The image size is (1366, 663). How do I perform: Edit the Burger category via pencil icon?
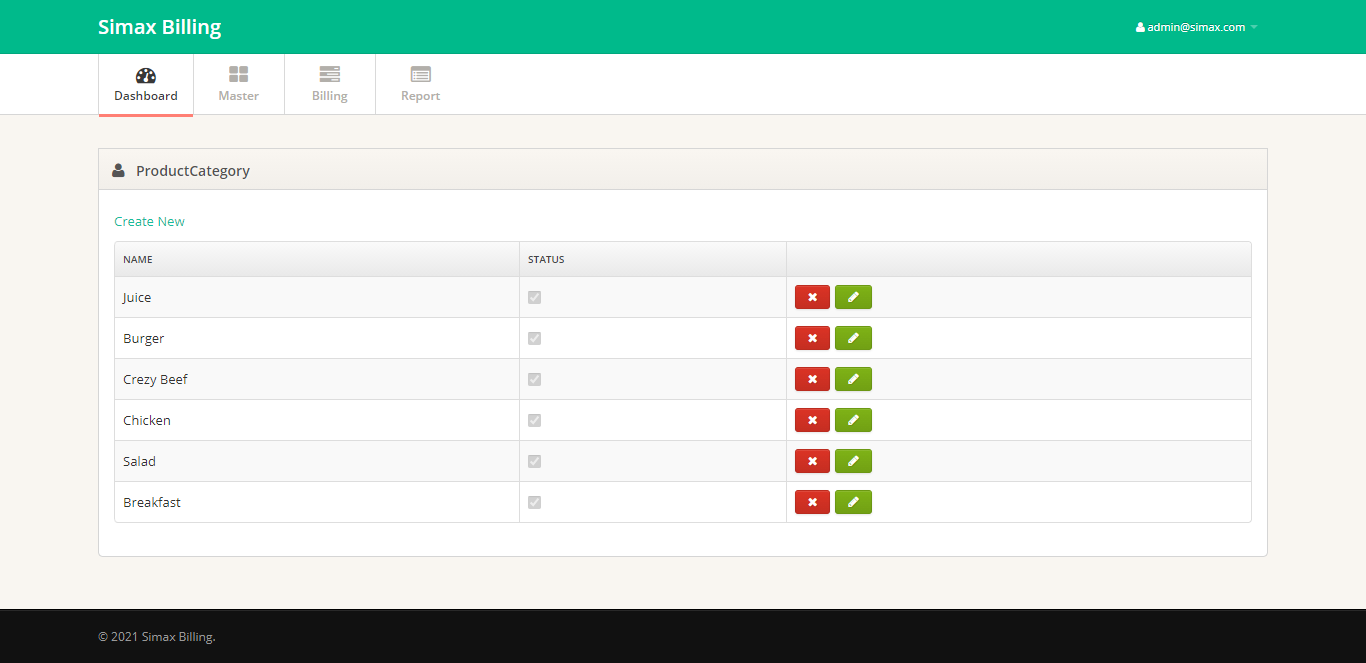tap(853, 338)
